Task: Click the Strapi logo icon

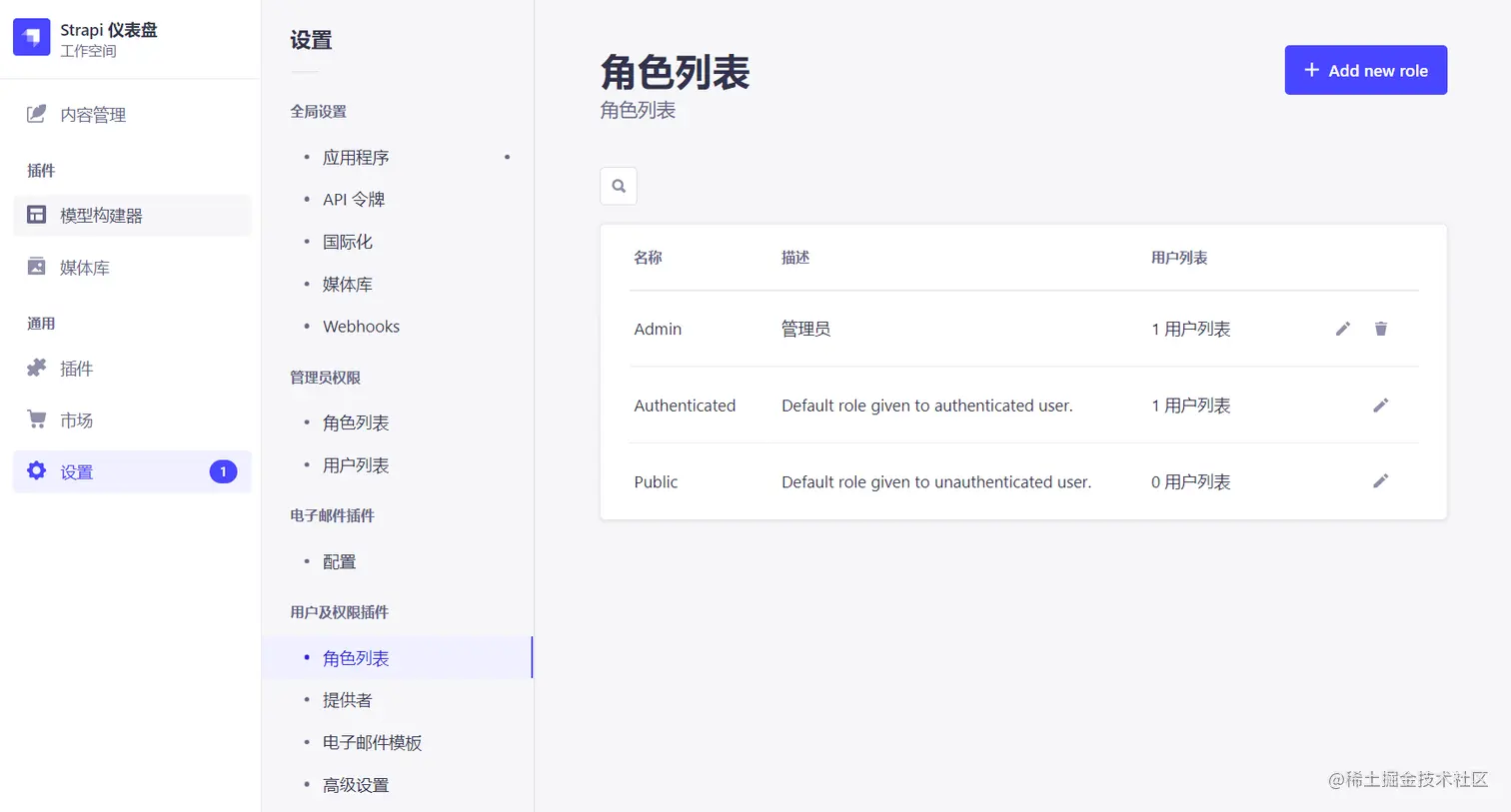Action: tap(32, 38)
